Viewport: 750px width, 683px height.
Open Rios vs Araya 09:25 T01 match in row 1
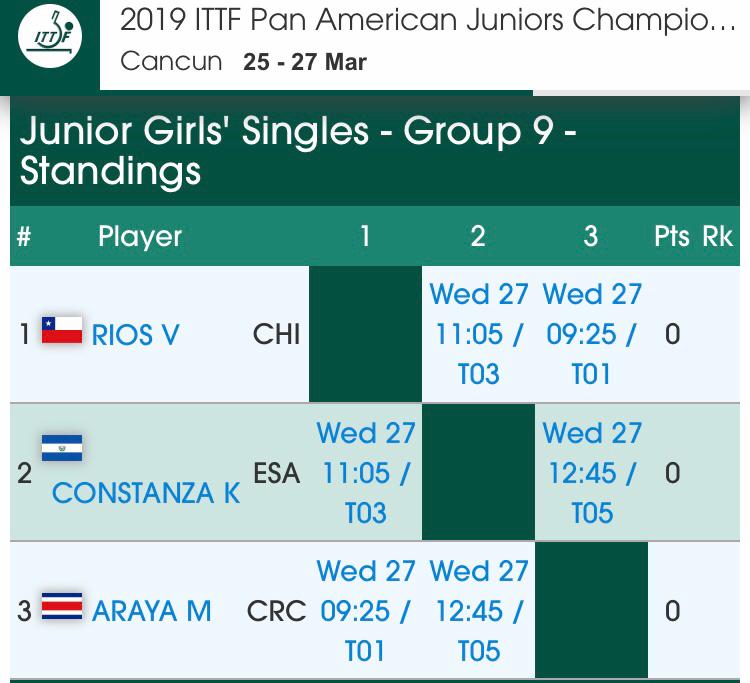(x=591, y=334)
